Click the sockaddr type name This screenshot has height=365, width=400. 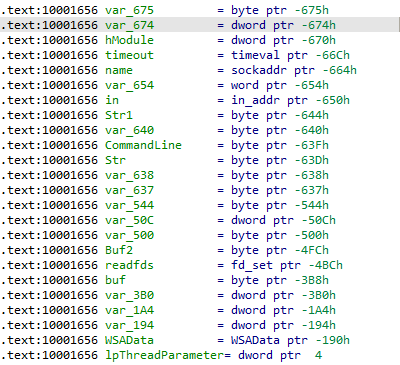(259, 70)
